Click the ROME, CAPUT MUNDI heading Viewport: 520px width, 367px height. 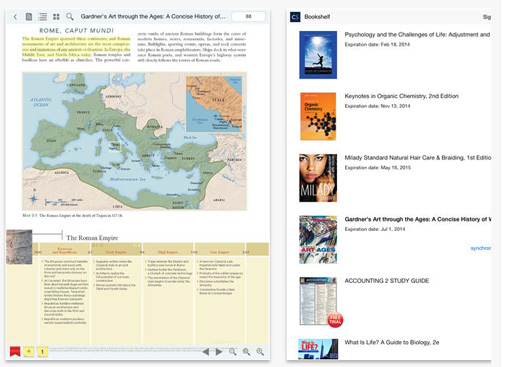click(76, 31)
